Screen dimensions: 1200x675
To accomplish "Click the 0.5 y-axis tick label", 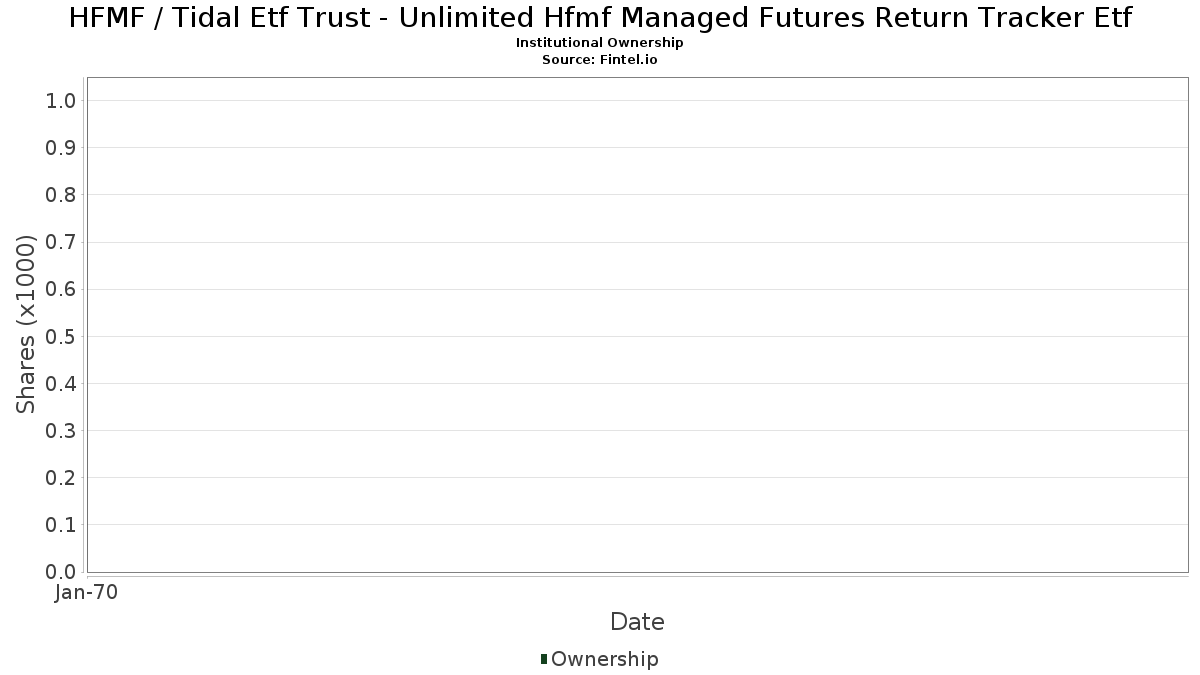I will (61, 336).
